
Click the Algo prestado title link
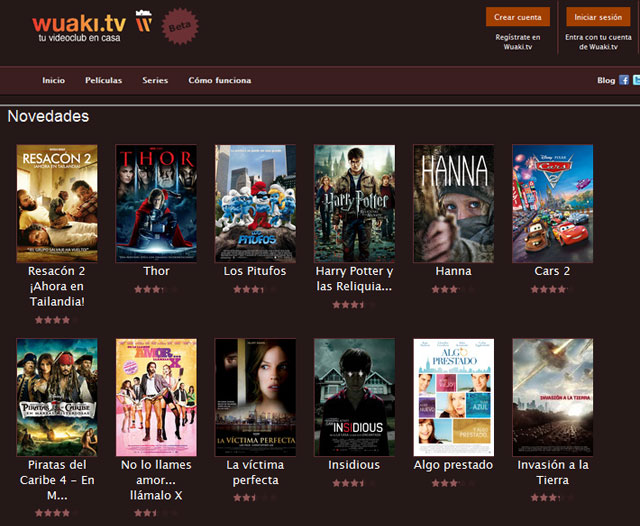[453, 465]
